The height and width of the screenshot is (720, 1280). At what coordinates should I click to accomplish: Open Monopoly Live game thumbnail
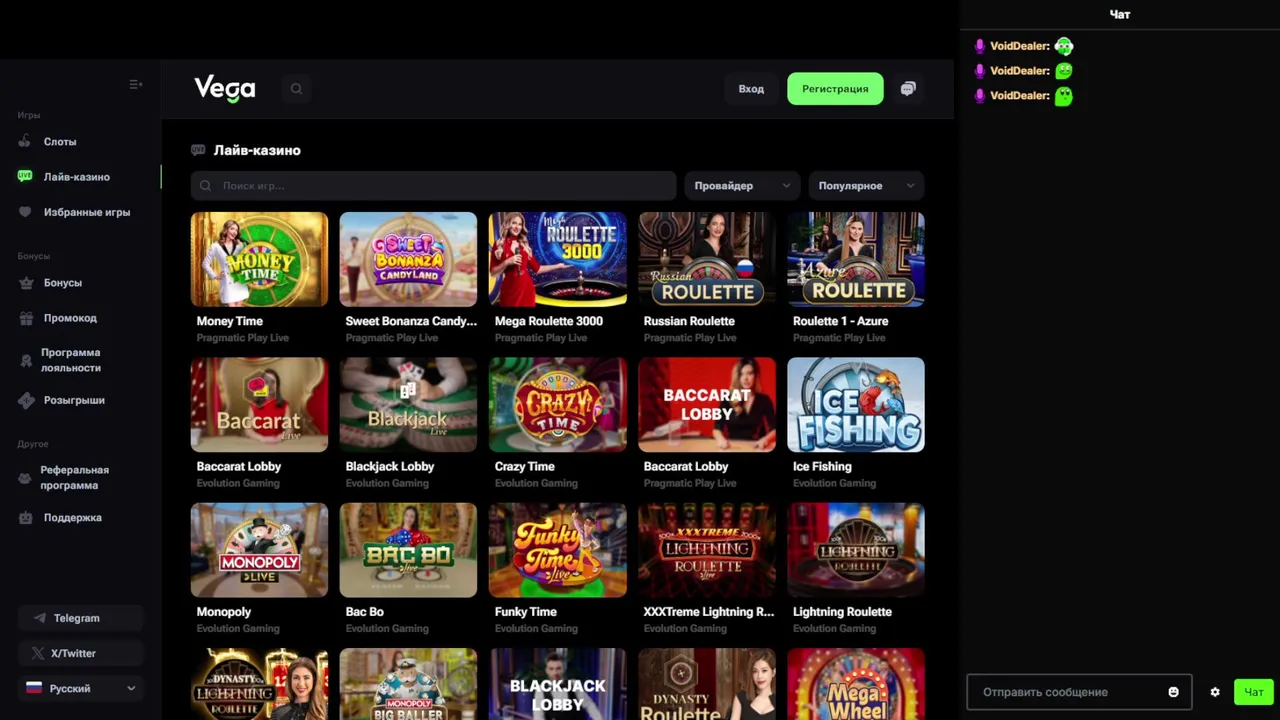[x=259, y=550]
